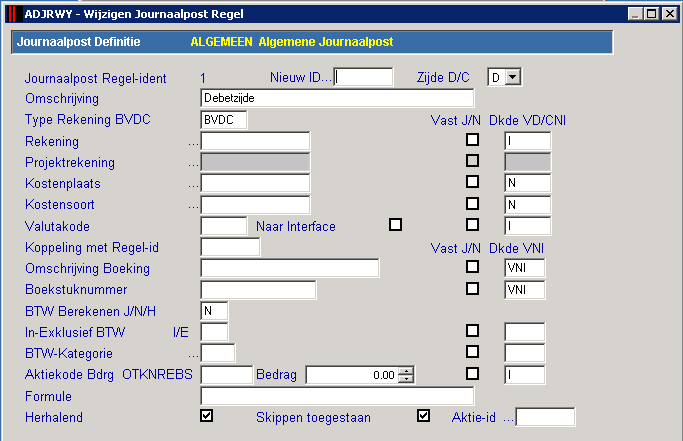Image resolution: width=683 pixels, height=441 pixels.
Task: Open the Kostenplaats lookup dots
Action: click(193, 186)
